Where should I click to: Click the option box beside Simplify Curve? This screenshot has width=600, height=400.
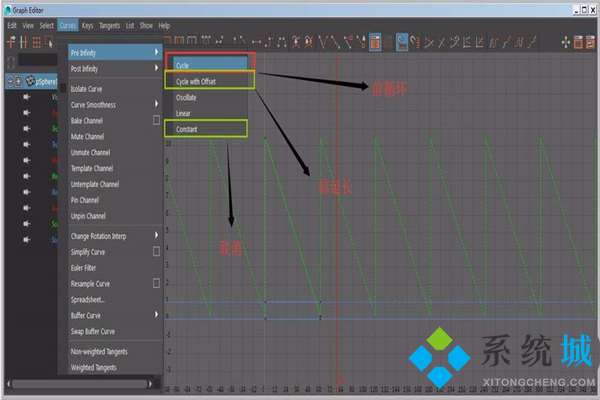156,252
